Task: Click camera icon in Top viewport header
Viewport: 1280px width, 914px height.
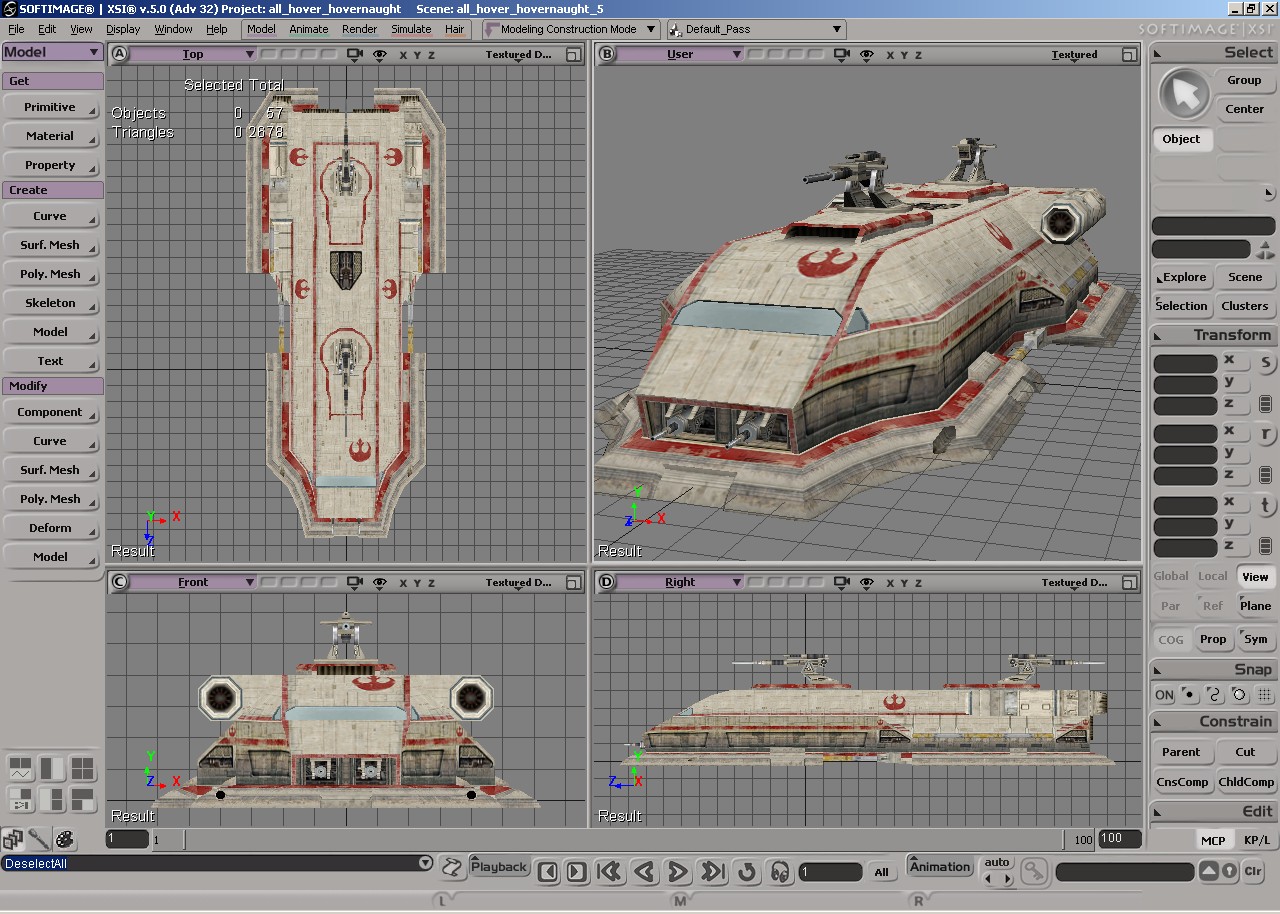Action: (x=356, y=54)
